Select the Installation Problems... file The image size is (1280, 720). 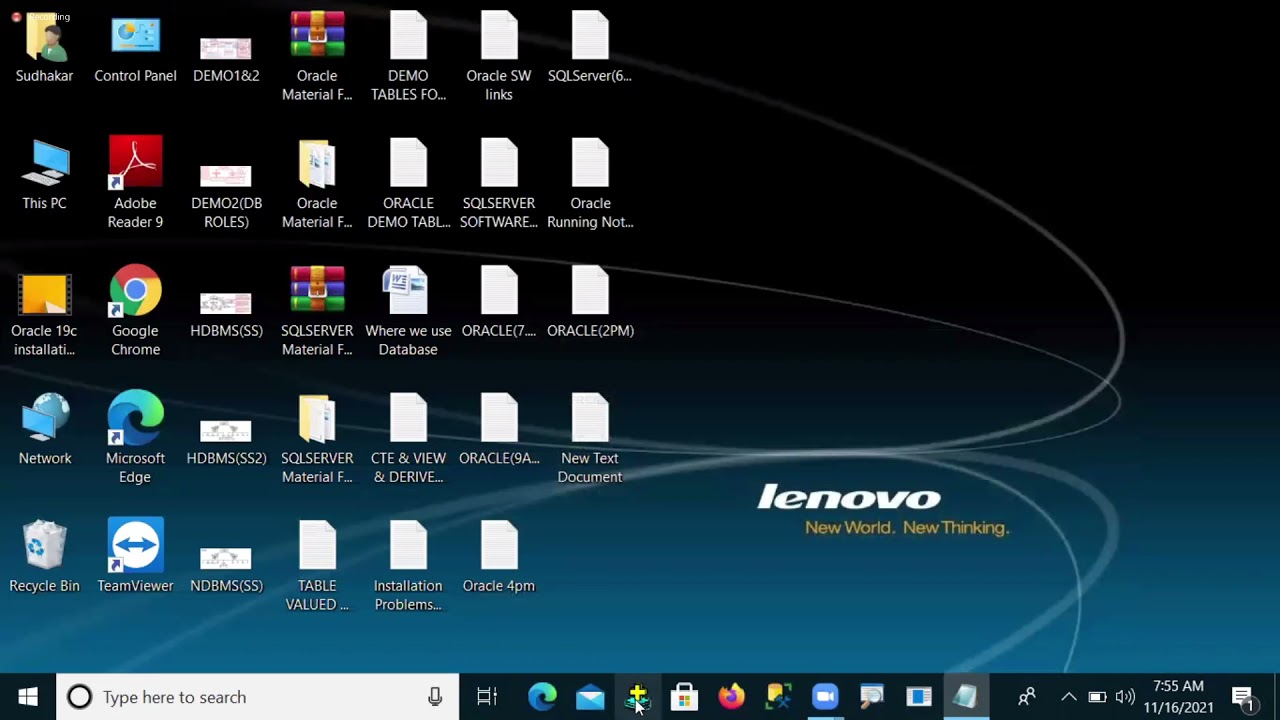(x=408, y=567)
